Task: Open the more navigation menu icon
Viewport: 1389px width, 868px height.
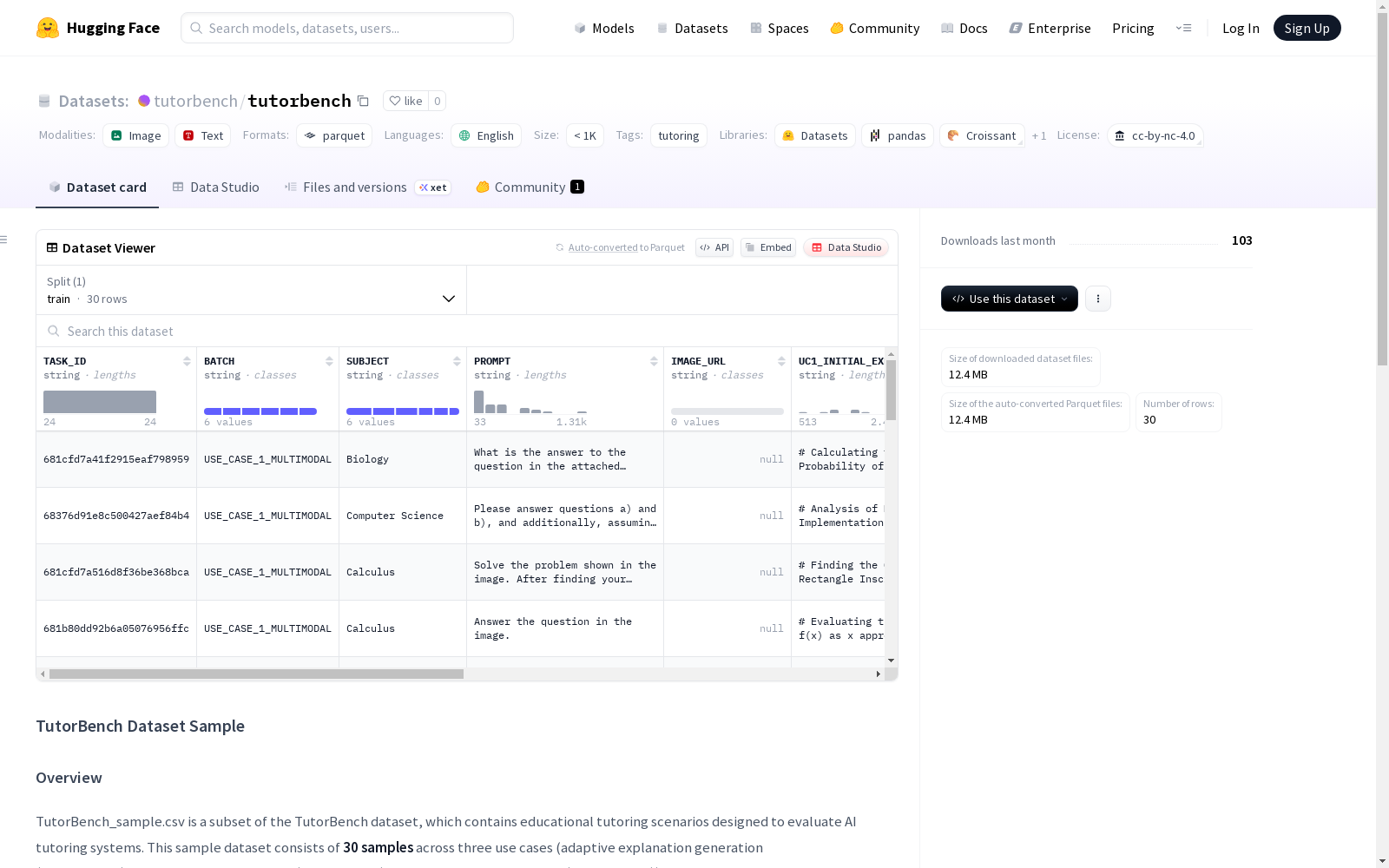Action: pos(1183,28)
